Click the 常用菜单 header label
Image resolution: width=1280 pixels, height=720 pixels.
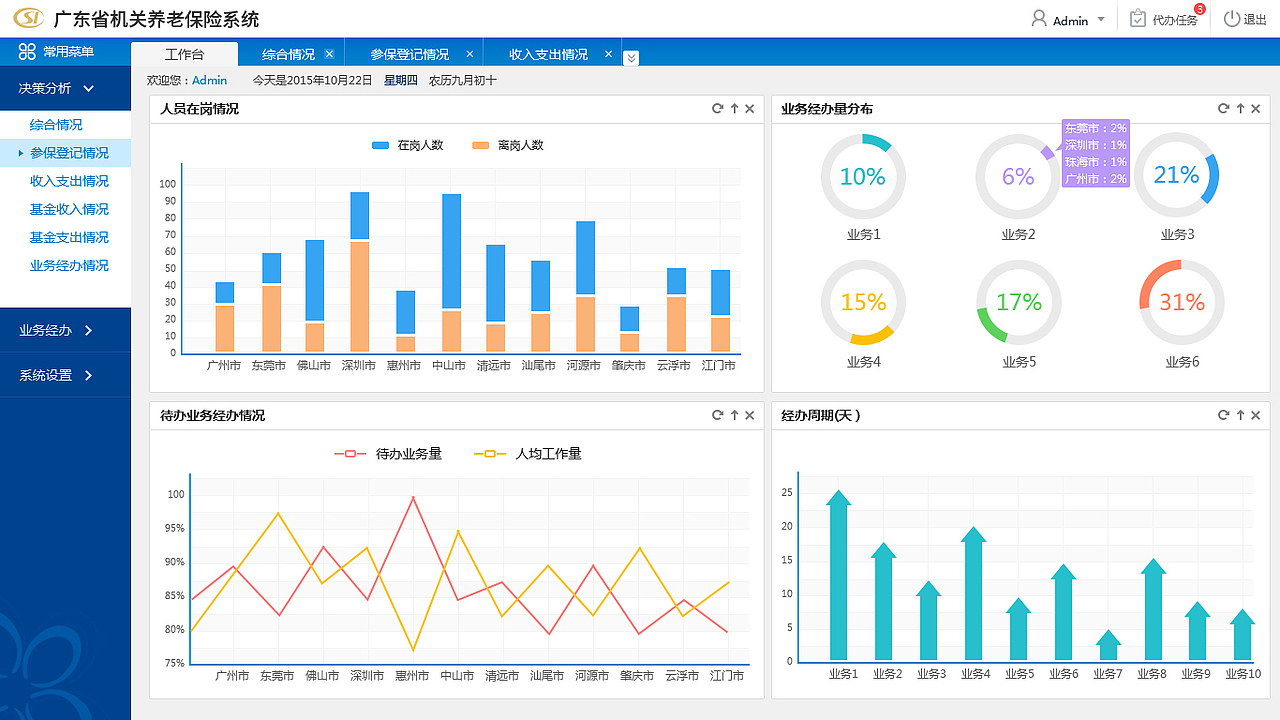coord(69,52)
